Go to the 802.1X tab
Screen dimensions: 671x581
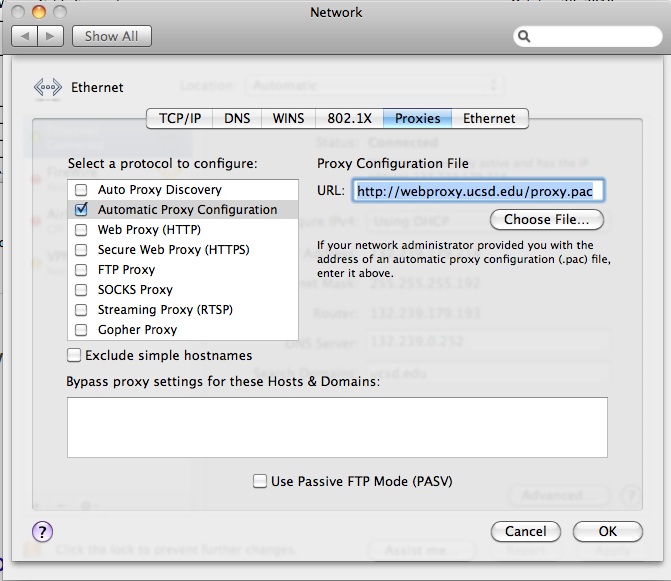coord(349,118)
